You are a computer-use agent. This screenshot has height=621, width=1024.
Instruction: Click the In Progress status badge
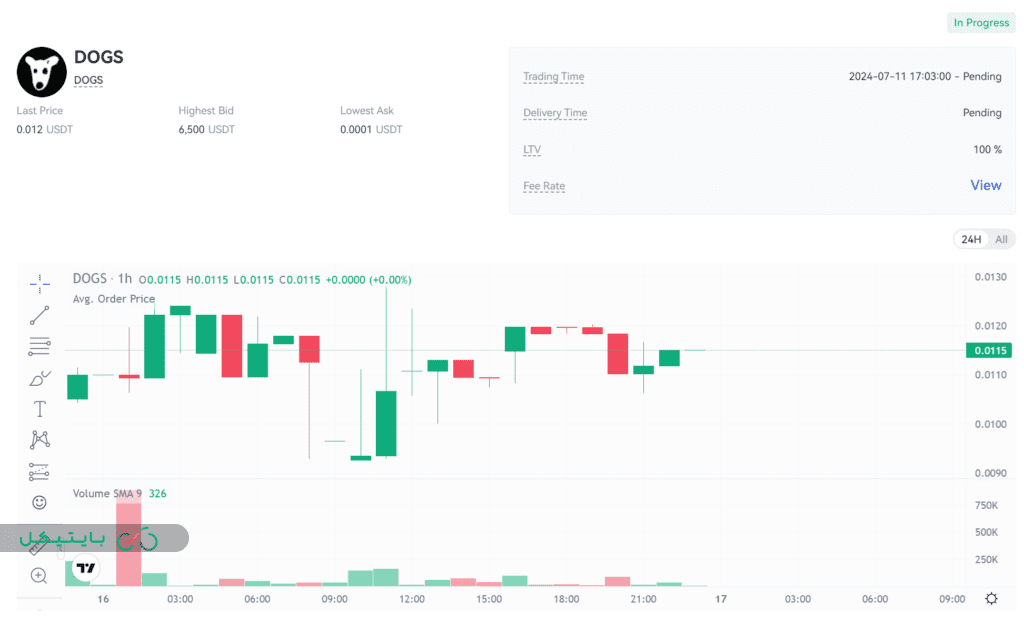coord(981,23)
